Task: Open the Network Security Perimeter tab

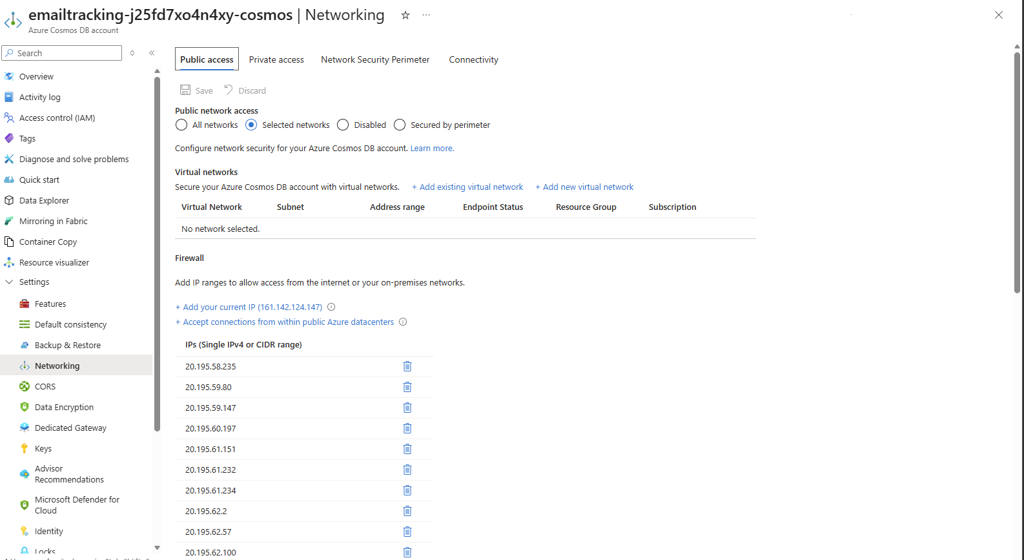Action: [375, 59]
